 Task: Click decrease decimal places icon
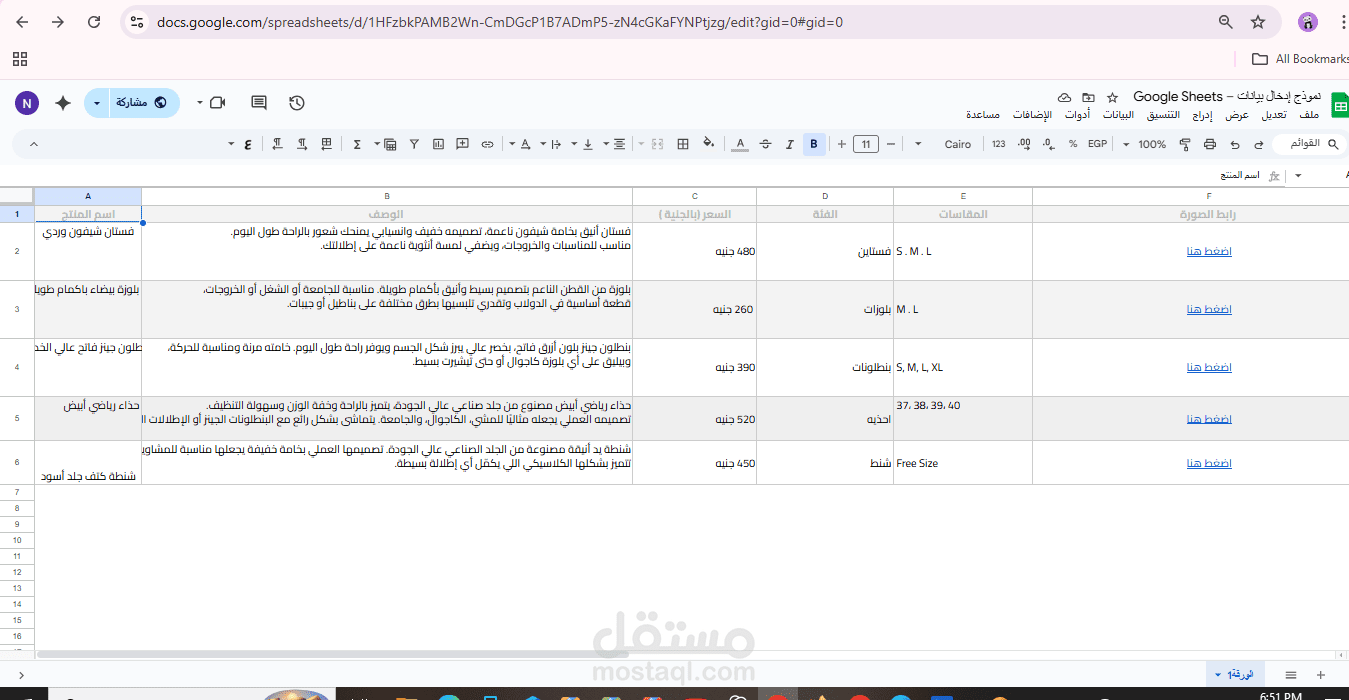pos(1048,145)
